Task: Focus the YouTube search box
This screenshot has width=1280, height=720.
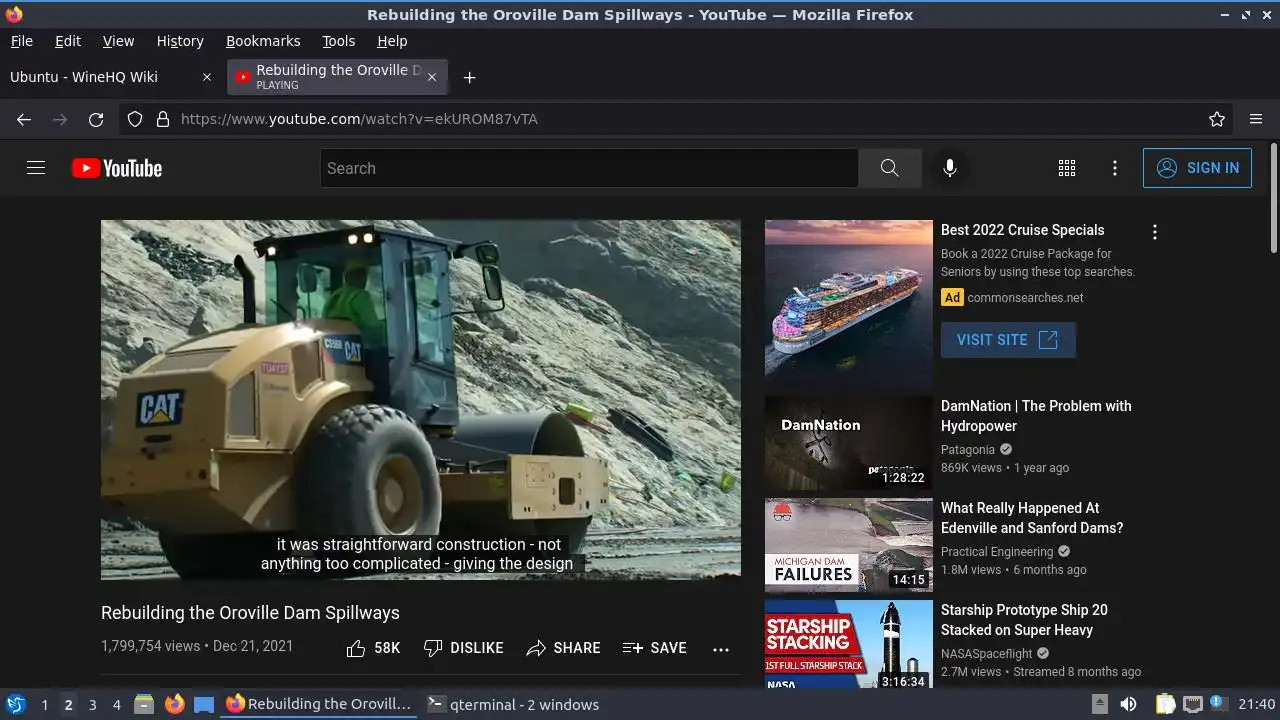Action: coord(589,168)
